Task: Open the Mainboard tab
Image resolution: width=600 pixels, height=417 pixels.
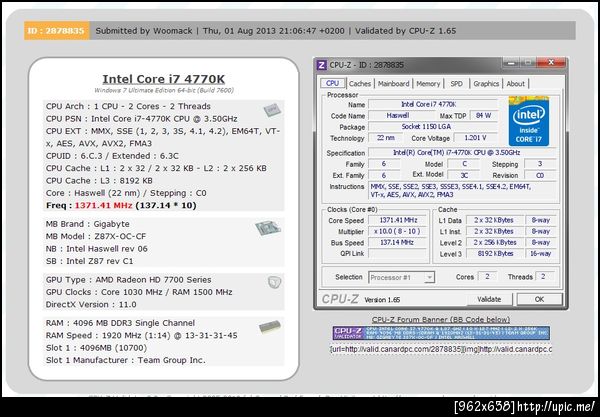Action: [x=393, y=84]
